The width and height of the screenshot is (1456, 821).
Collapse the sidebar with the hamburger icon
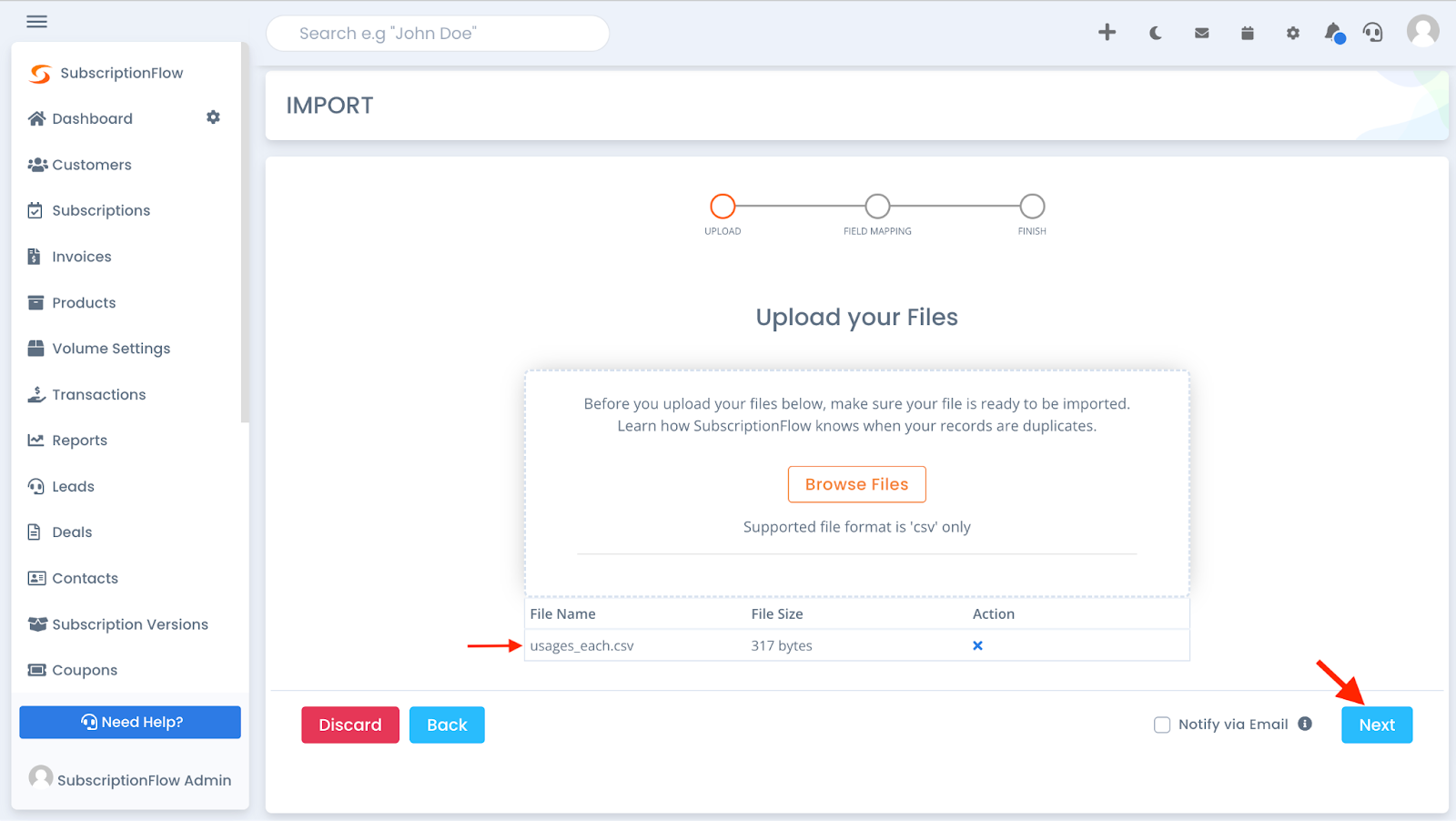pos(36,21)
